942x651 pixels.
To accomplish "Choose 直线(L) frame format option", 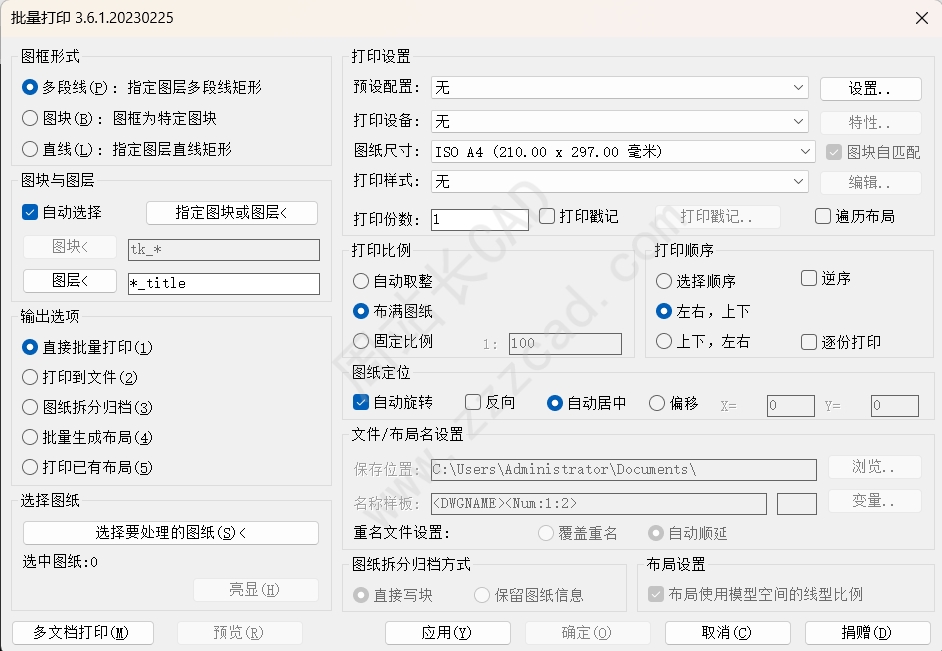I will pyautogui.click(x=30, y=149).
